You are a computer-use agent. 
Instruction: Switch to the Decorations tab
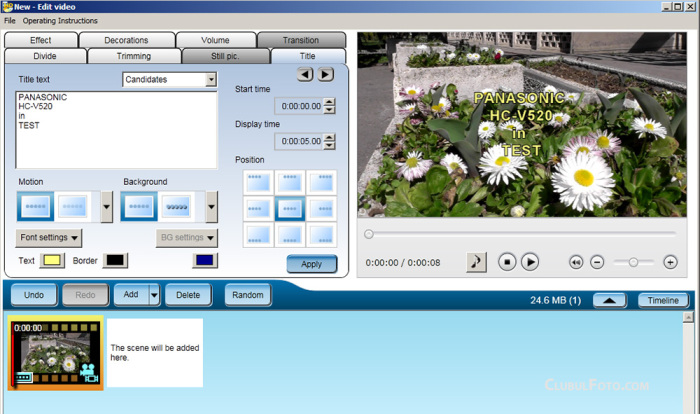click(x=126, y=40)
